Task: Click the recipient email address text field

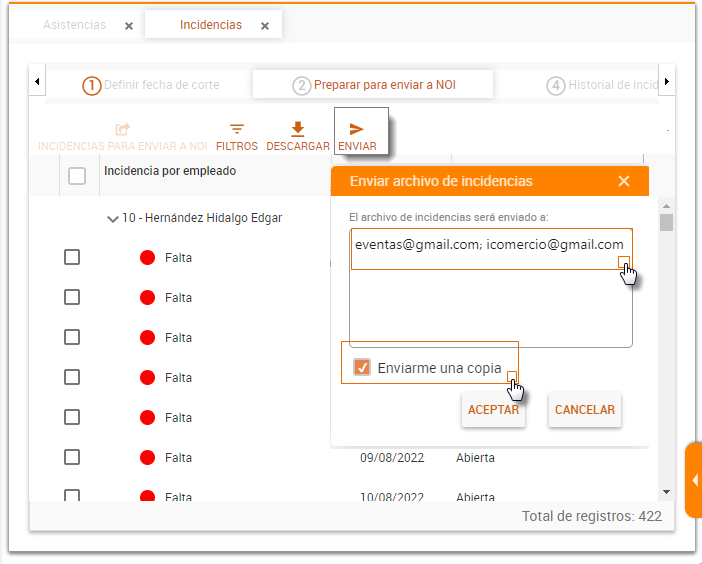Action: tap(490, 290)
